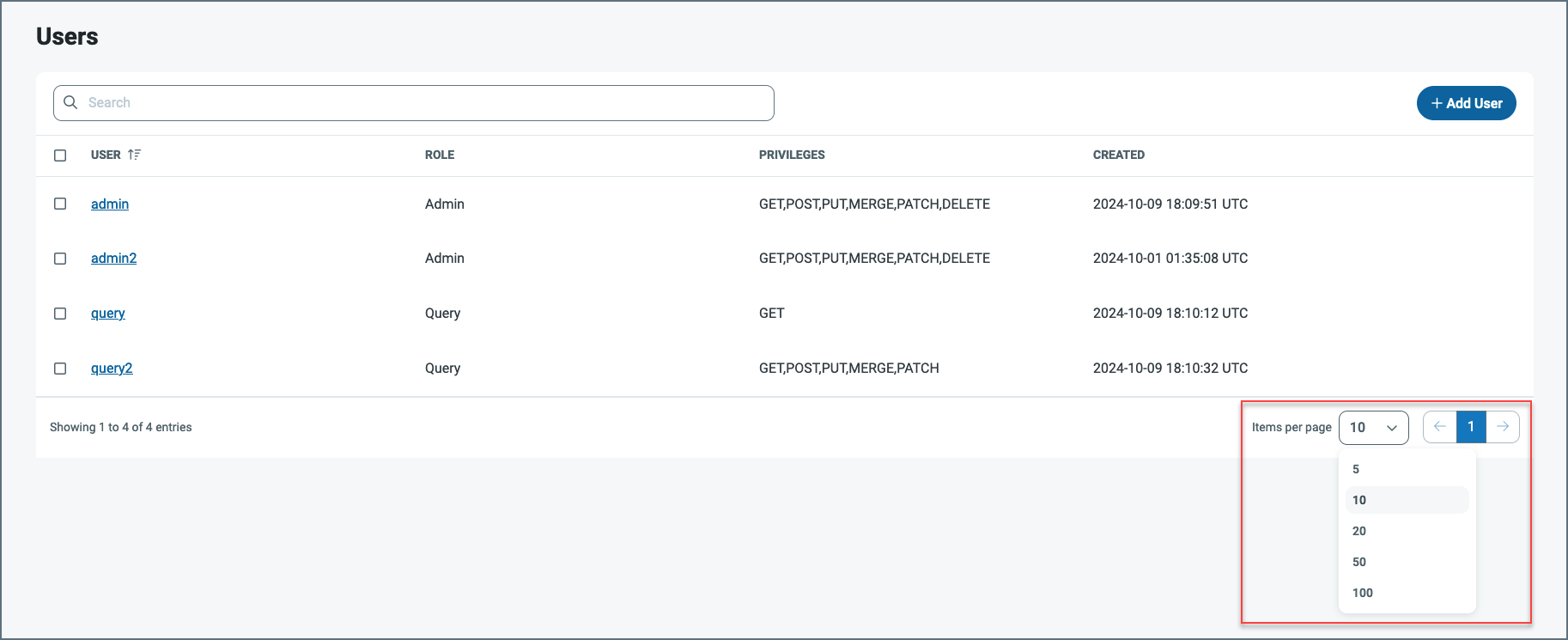Click page number 1 button
Image resolution: width=1568 pixels, height=640 pixels.
pos(1471,427)
